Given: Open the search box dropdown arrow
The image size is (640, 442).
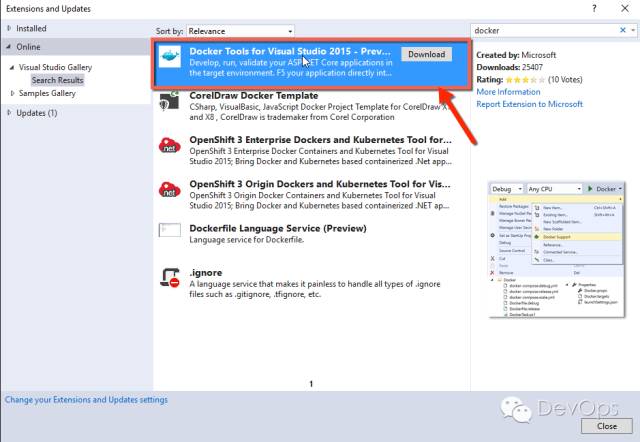Looking at the screenshot, I should click(633, 30).
